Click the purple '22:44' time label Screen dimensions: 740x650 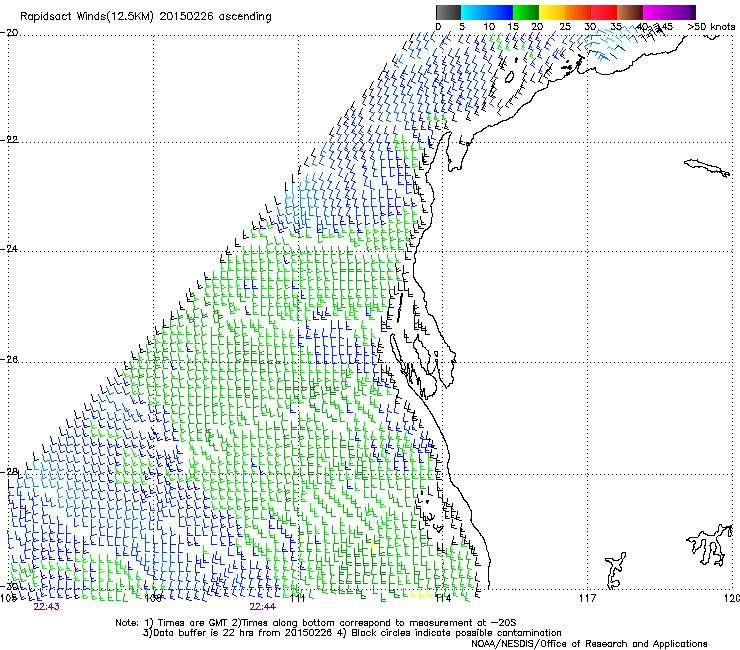tap(262, 607)
